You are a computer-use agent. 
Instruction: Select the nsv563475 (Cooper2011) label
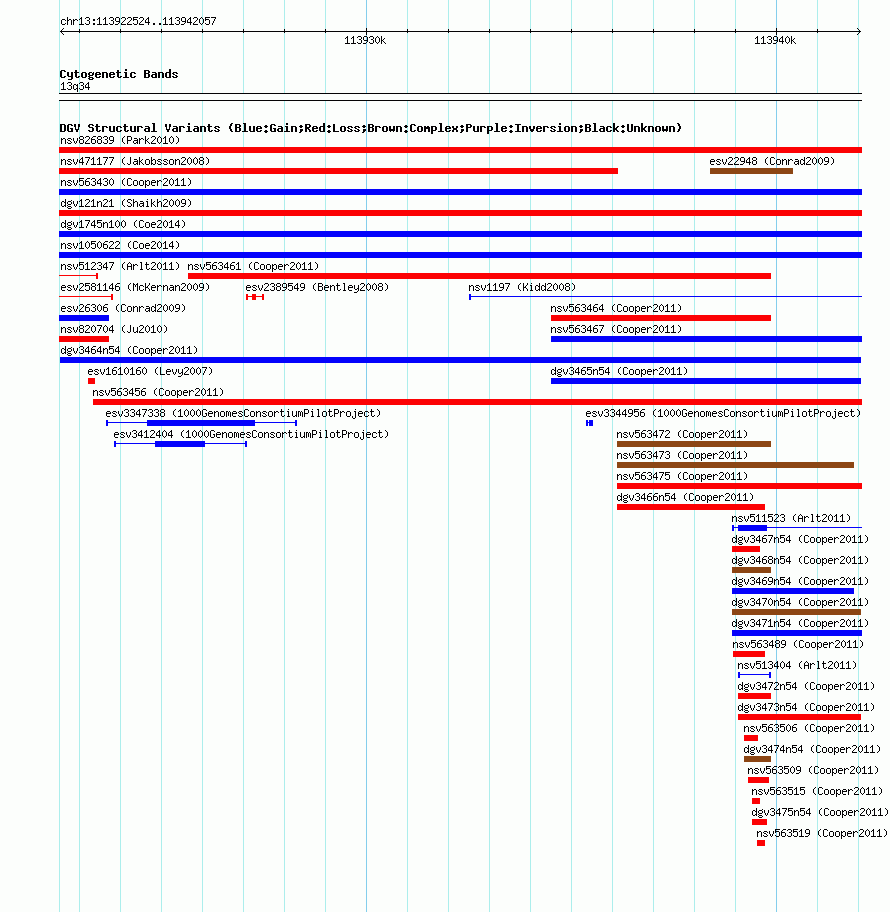(x=682, y=476)
